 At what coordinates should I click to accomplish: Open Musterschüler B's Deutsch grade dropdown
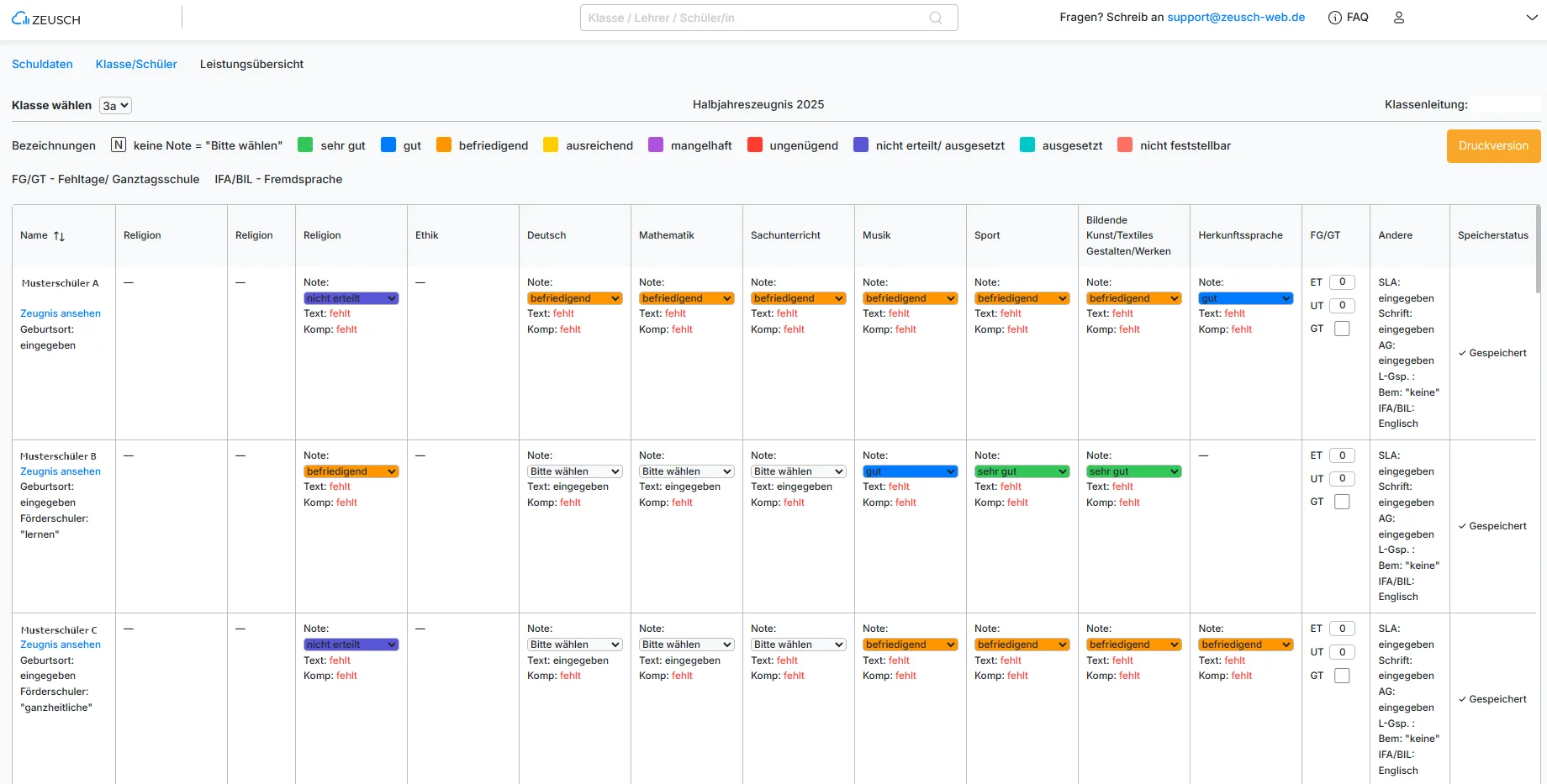pyautogui.click(x=574, y=471)
